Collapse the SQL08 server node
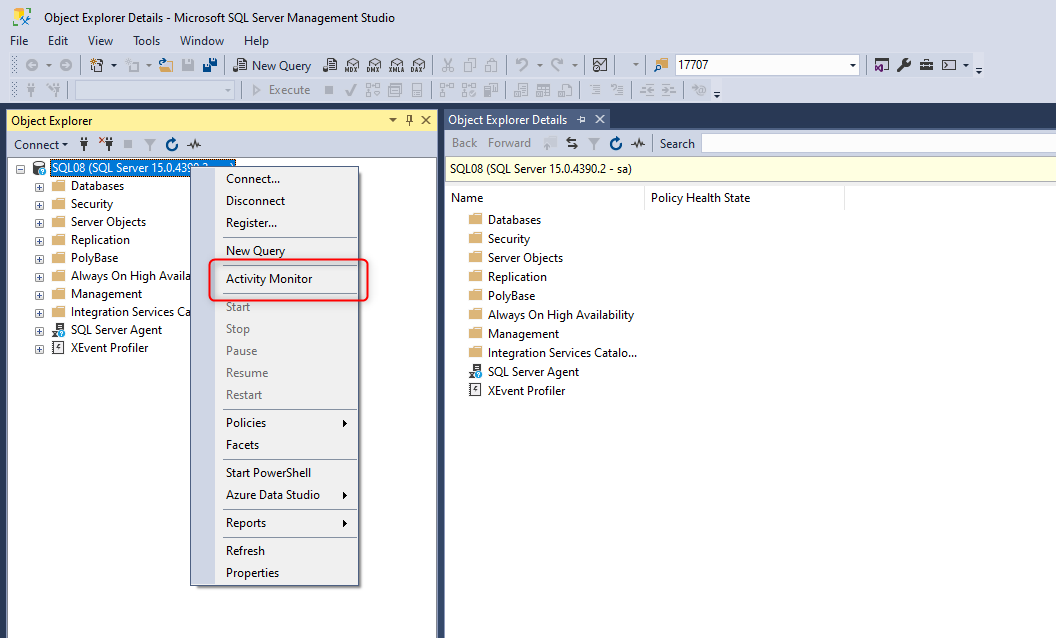Viewport: 1056px width, 638px height. pos(21,168)
